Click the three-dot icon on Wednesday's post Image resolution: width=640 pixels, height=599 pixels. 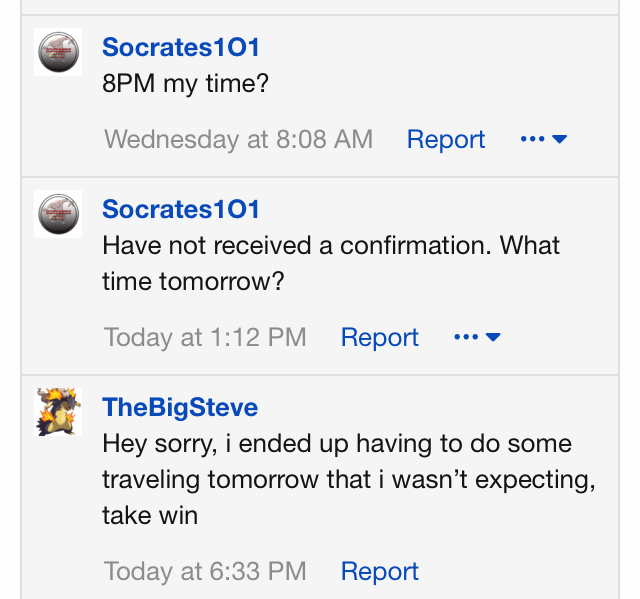click(x=532, y=139)
